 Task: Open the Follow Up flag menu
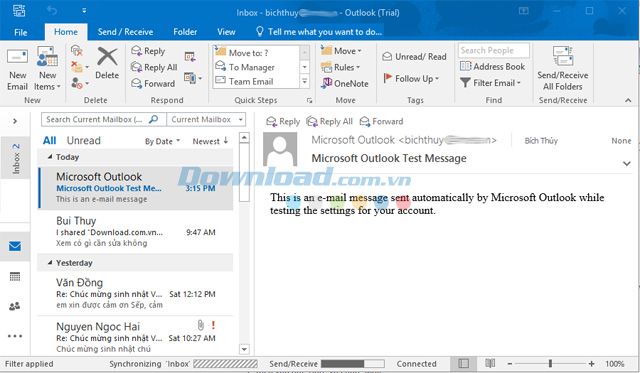[x=411, y=78]
